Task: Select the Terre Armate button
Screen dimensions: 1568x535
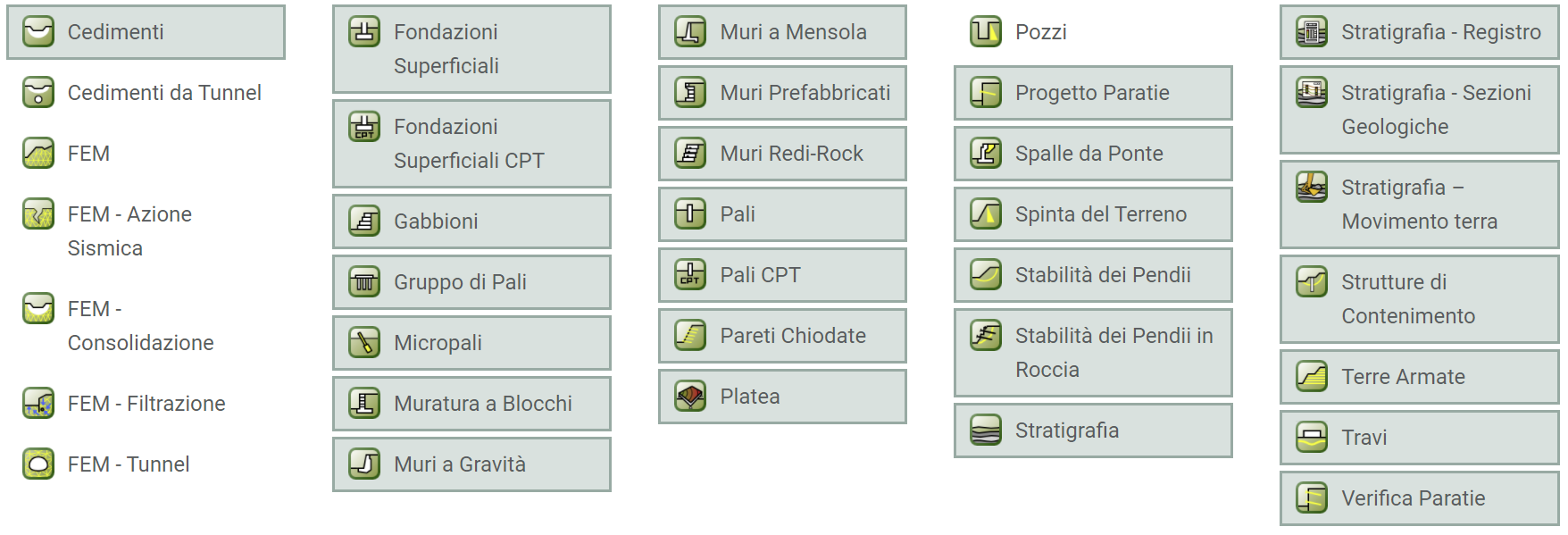Action: (1420, 377)
